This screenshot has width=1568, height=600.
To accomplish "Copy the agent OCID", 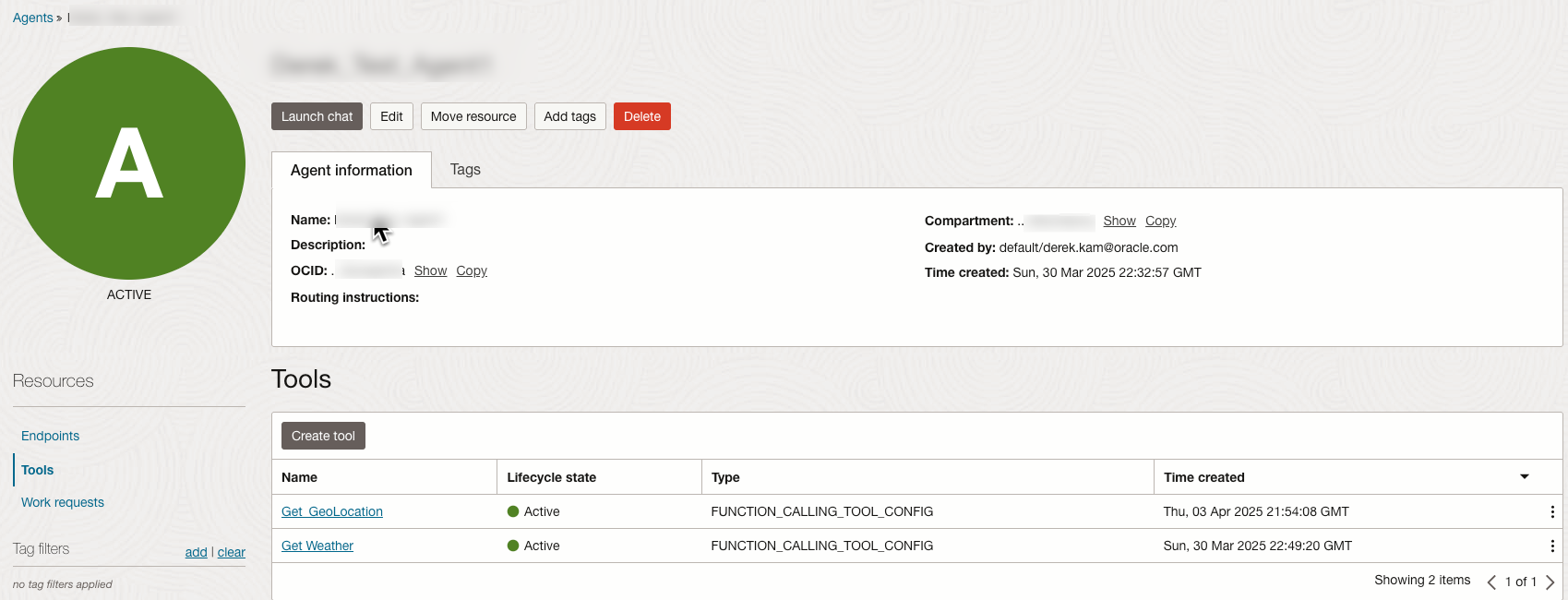I will (x=471, y=270).
